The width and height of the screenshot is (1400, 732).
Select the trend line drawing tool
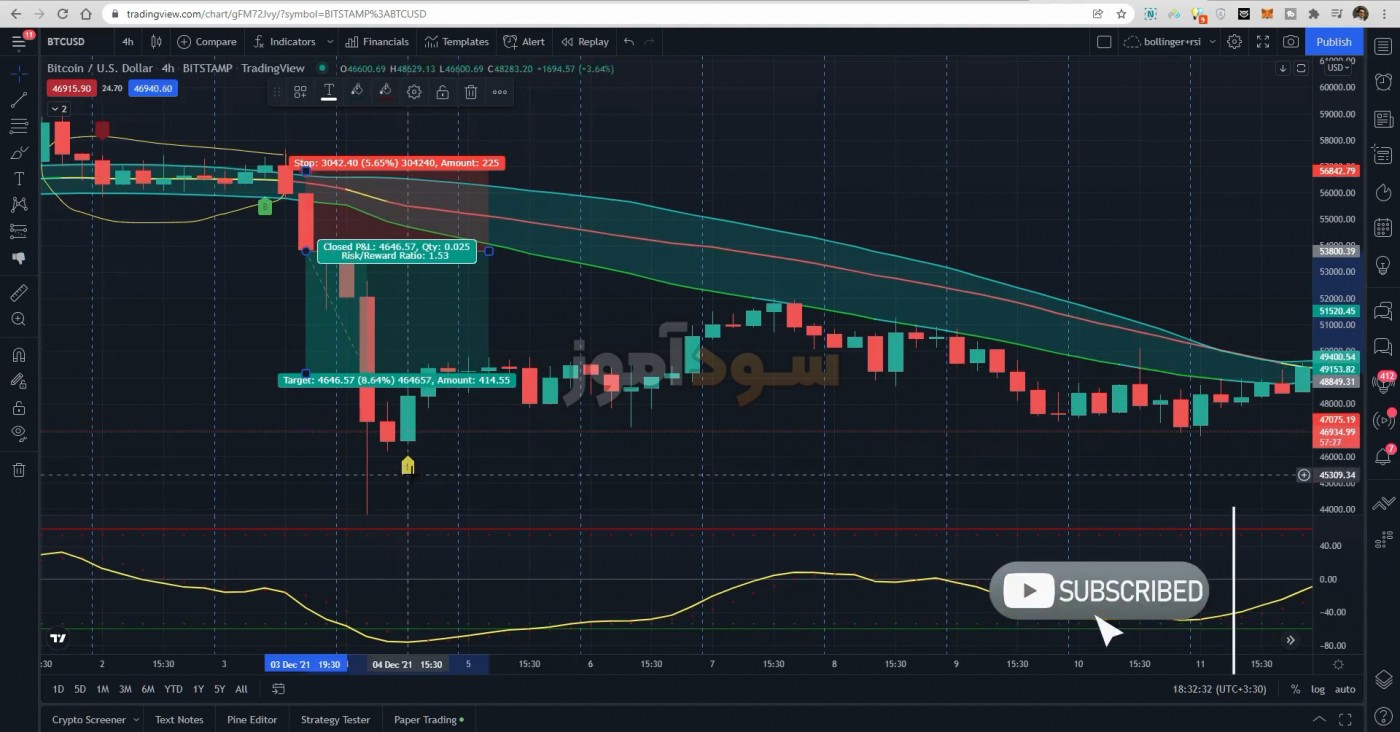point(18,100)
